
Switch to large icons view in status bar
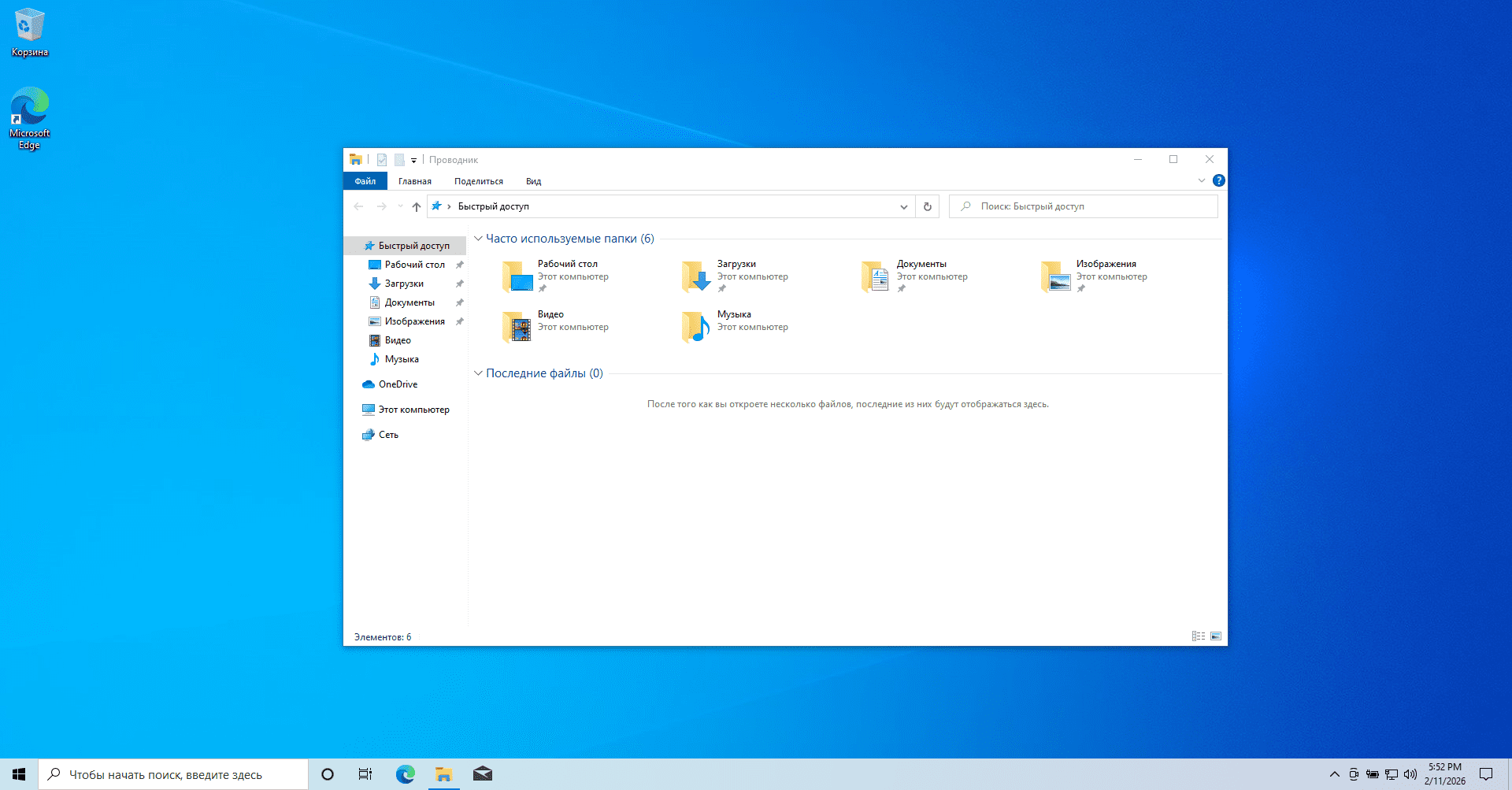click(1216, 636)
